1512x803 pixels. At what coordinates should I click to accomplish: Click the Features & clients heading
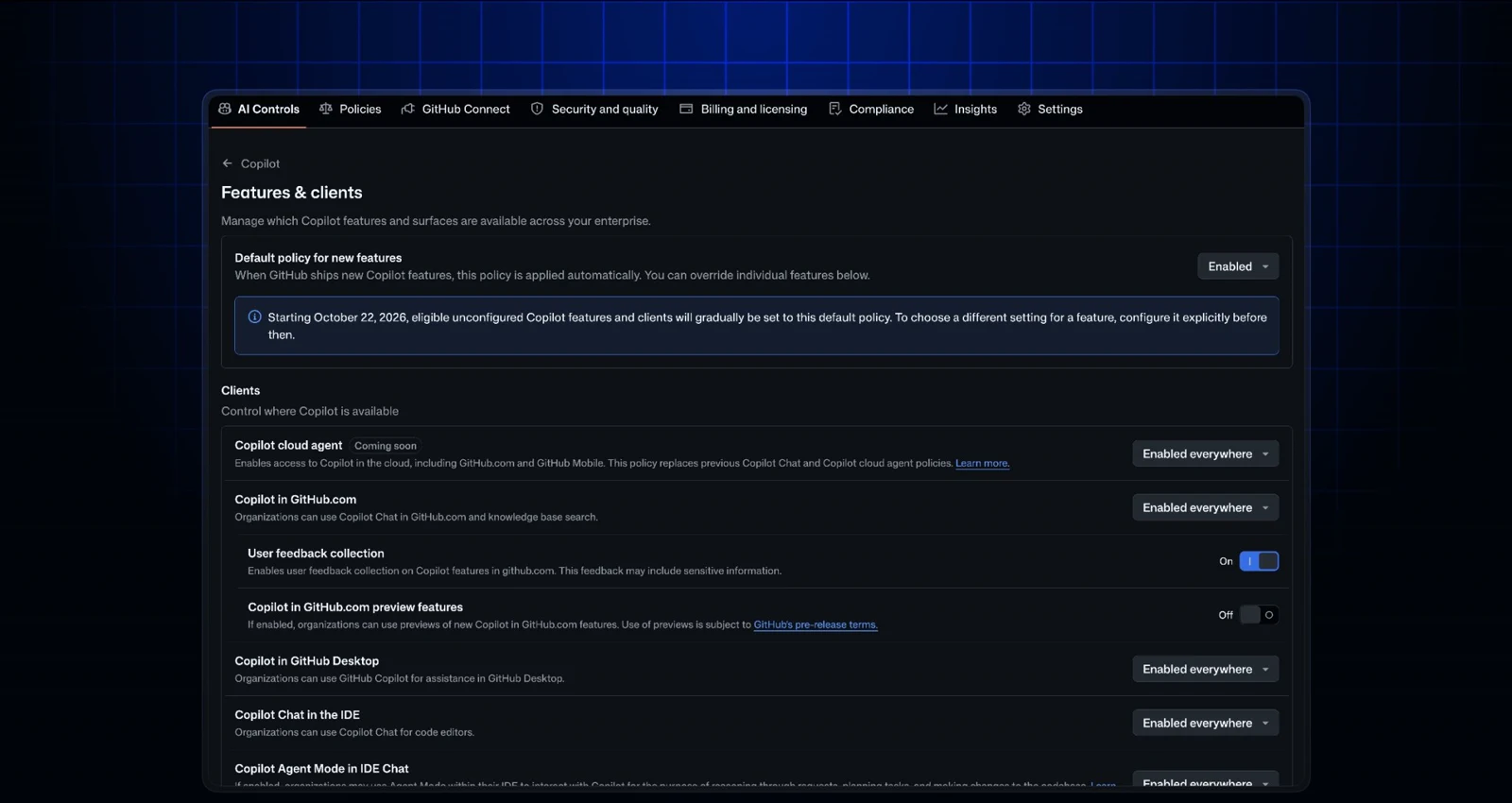click(x=292, y=193)
